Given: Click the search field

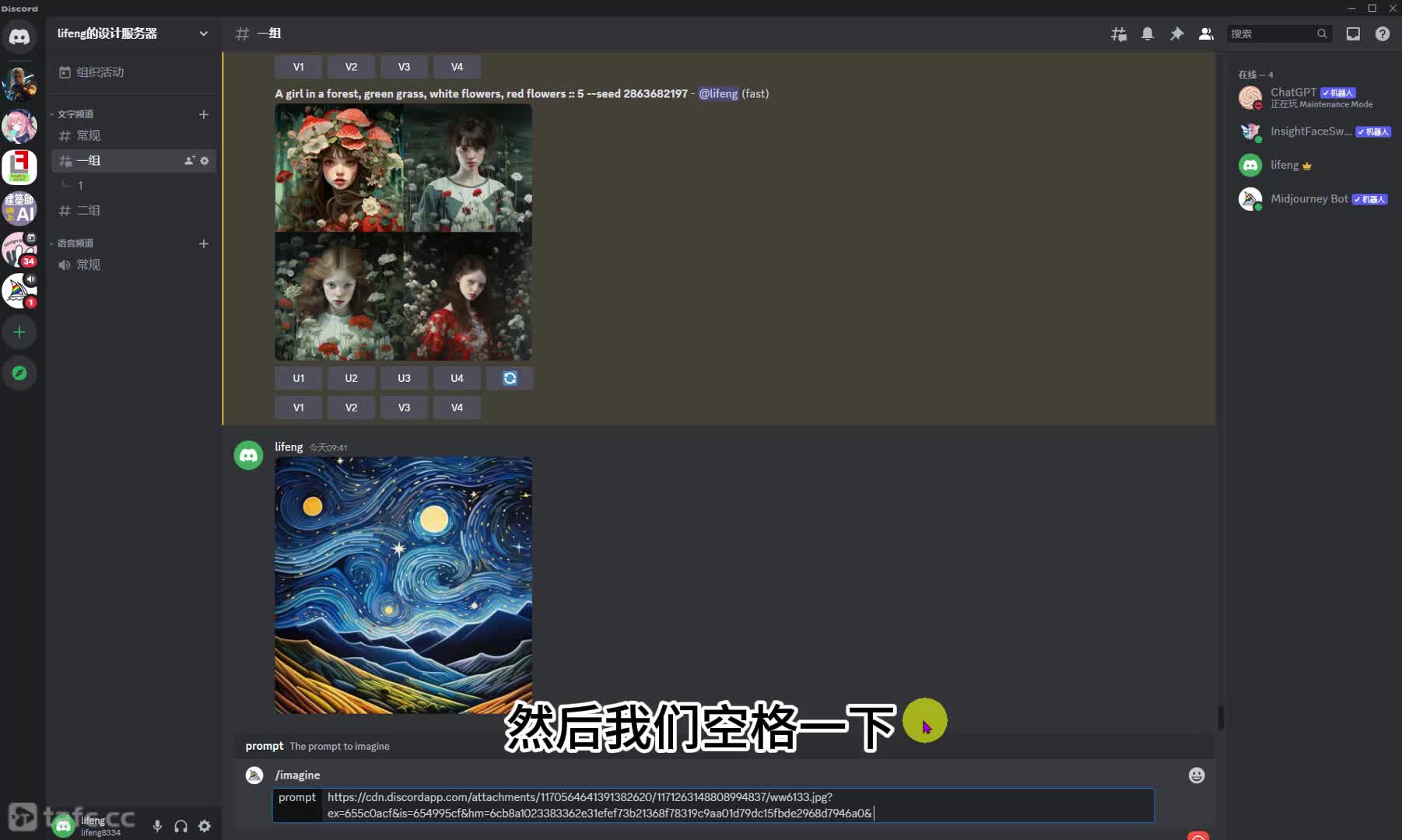Looking at the screenshot, I should click(1279, 33).
